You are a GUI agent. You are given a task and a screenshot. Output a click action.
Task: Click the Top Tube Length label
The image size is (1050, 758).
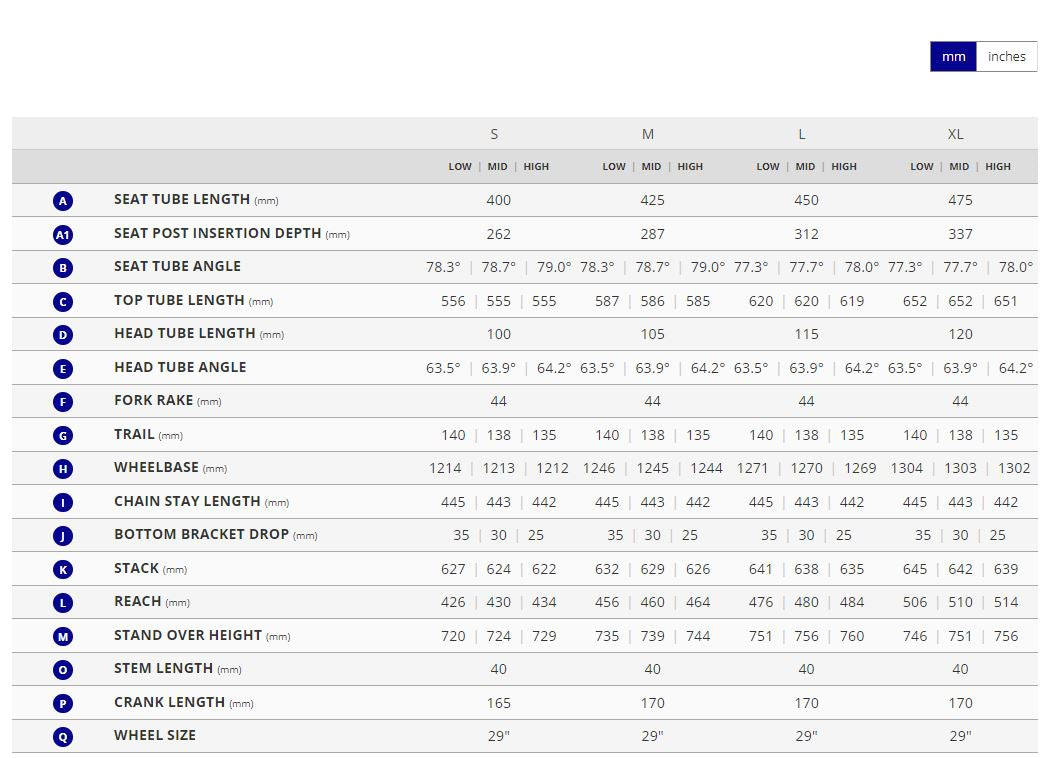(x=179, y=300)
